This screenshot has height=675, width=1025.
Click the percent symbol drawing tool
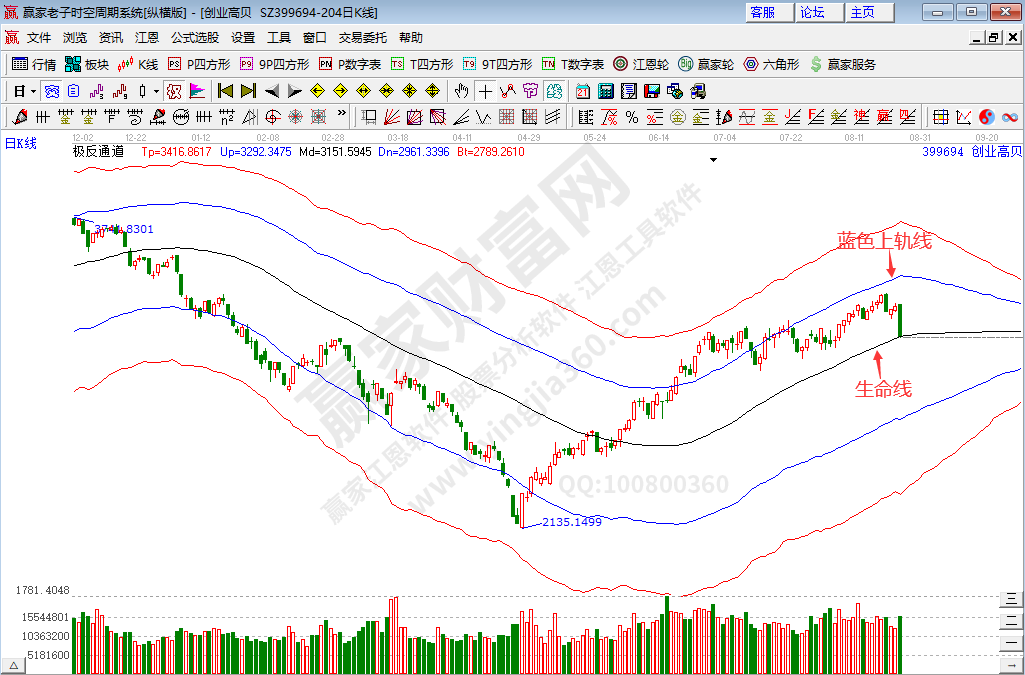(631, 116)
